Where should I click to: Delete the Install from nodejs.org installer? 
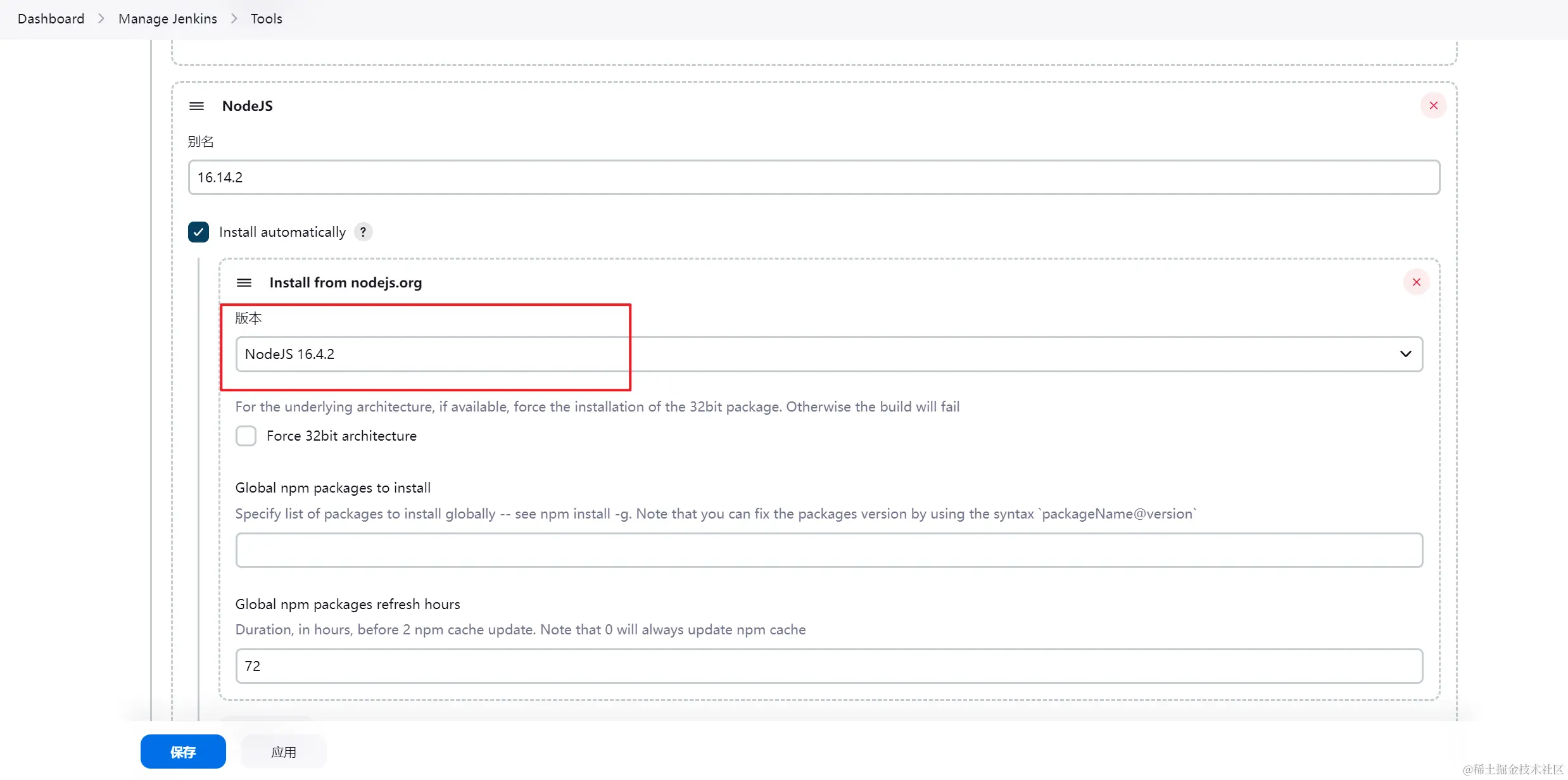pos(1416,282)
